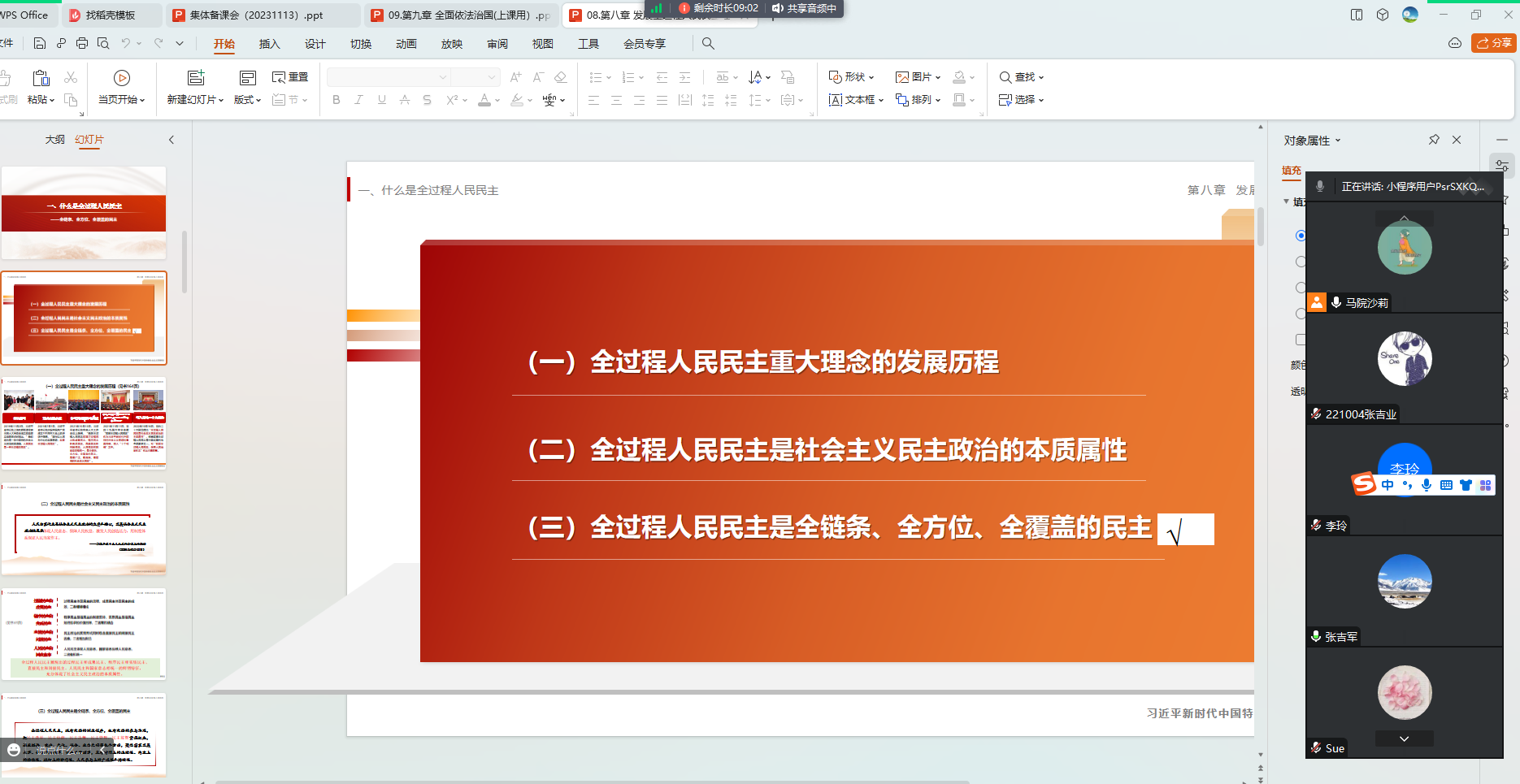This screenshot has height=784, width=1520.
Task: Select the topmost fill radio button
Action: [1301, 236]
